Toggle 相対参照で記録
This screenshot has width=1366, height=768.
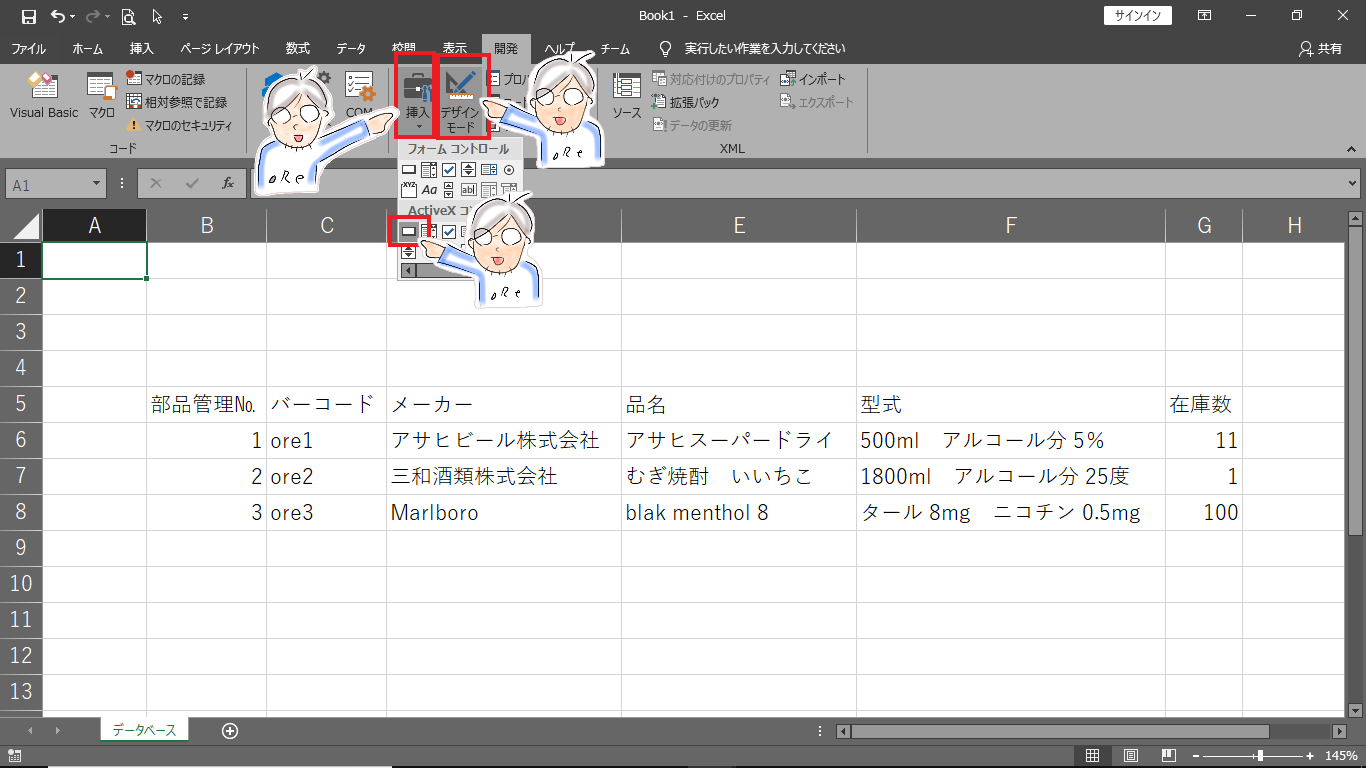click(x=177, y=102)
